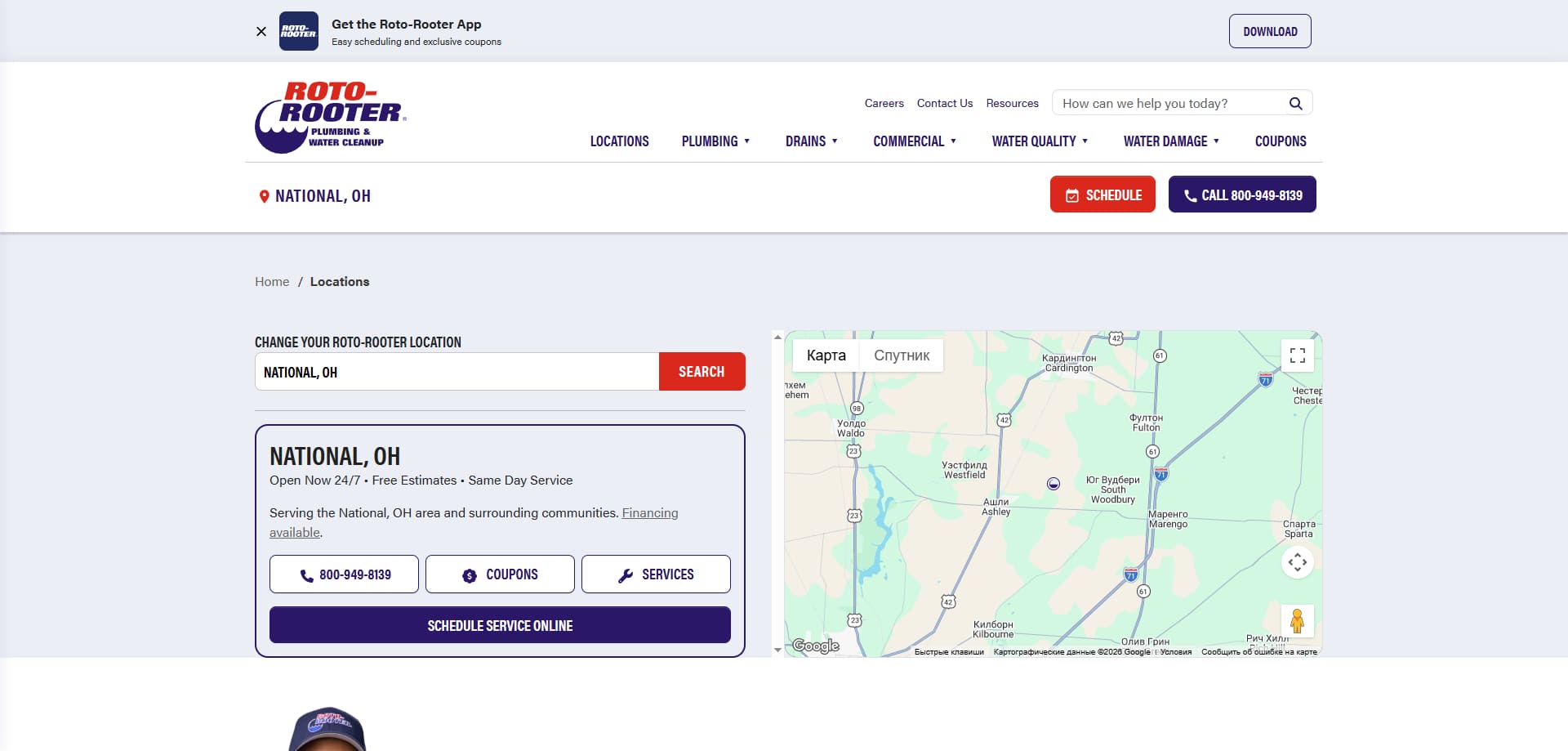Click the Google logo on the map

coord(816,646)
